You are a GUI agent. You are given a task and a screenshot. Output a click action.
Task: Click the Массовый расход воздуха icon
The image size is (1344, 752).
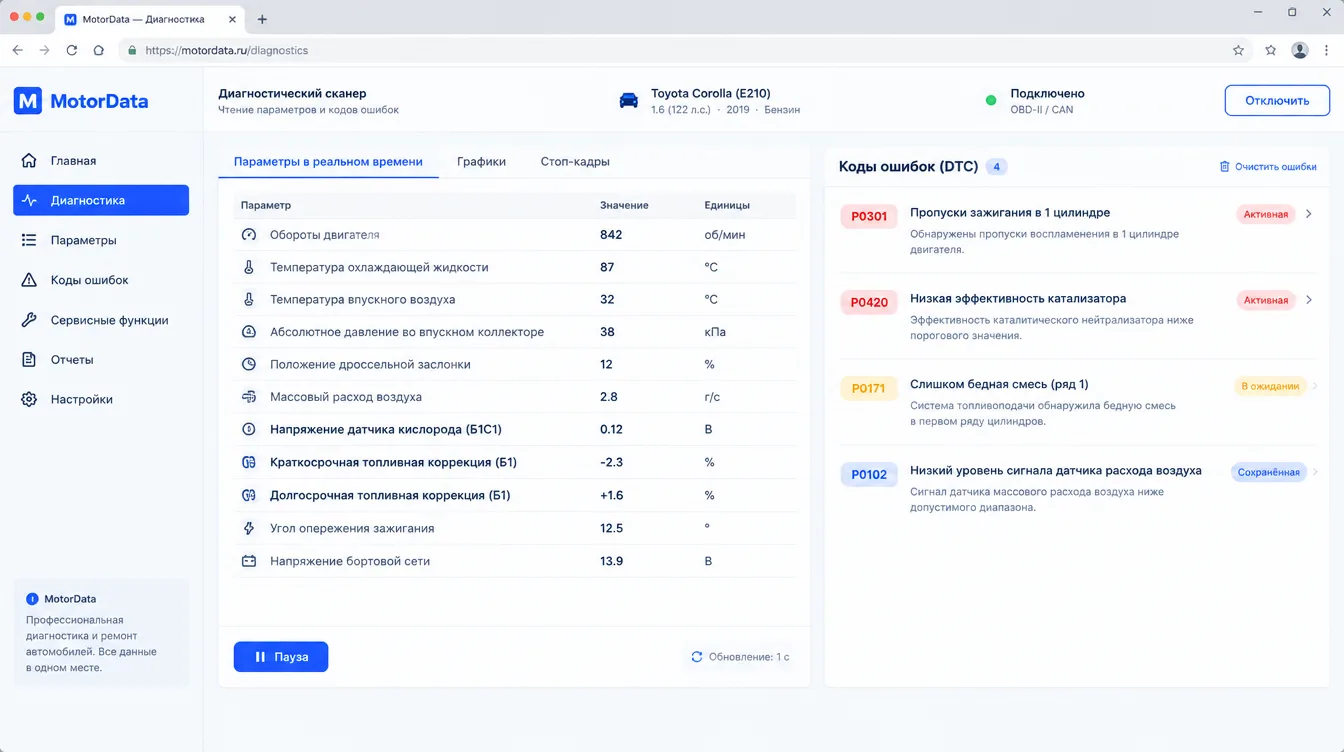pyautogui.click(x=249, y=397)
